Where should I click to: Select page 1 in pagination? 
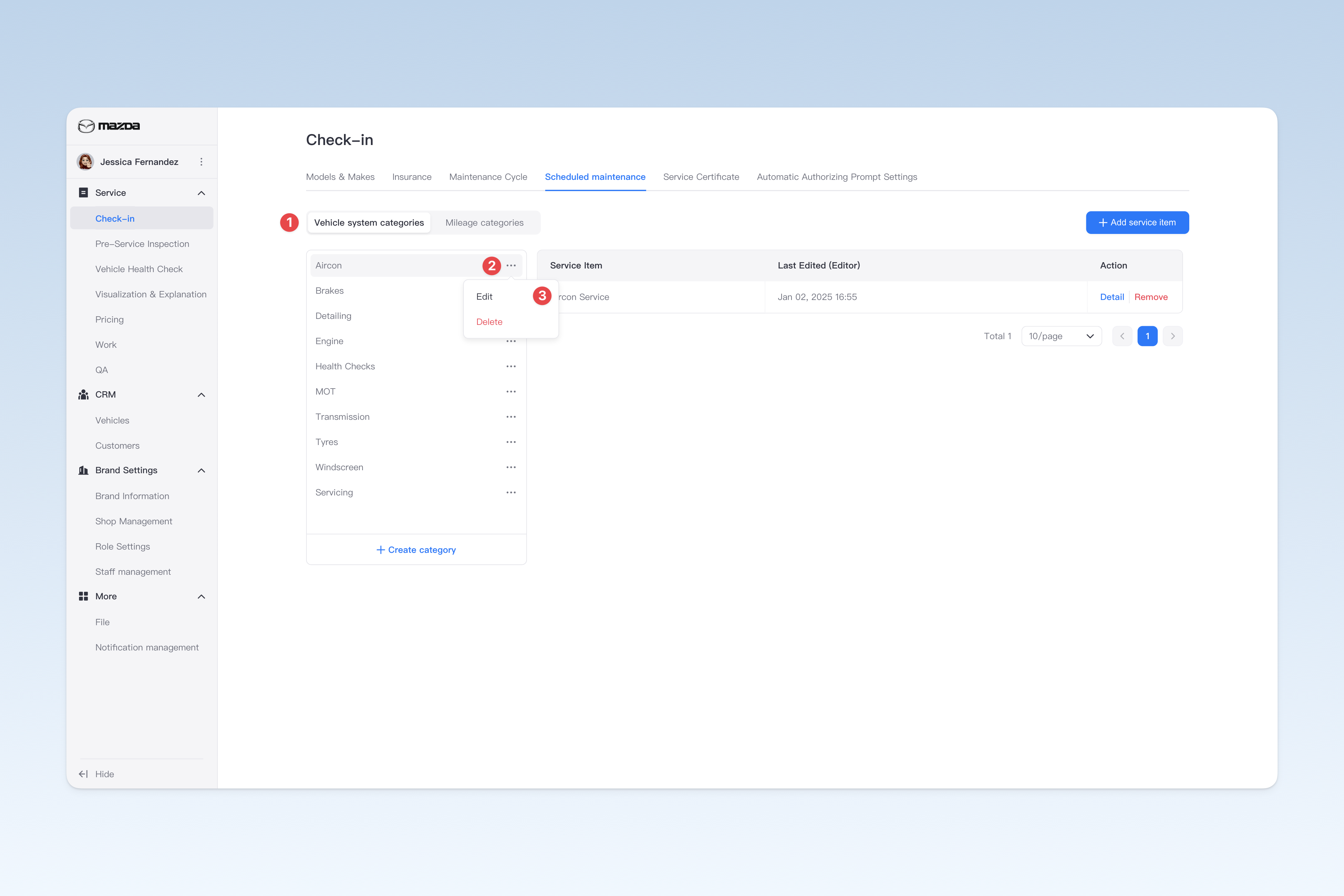pos(1147,336)
